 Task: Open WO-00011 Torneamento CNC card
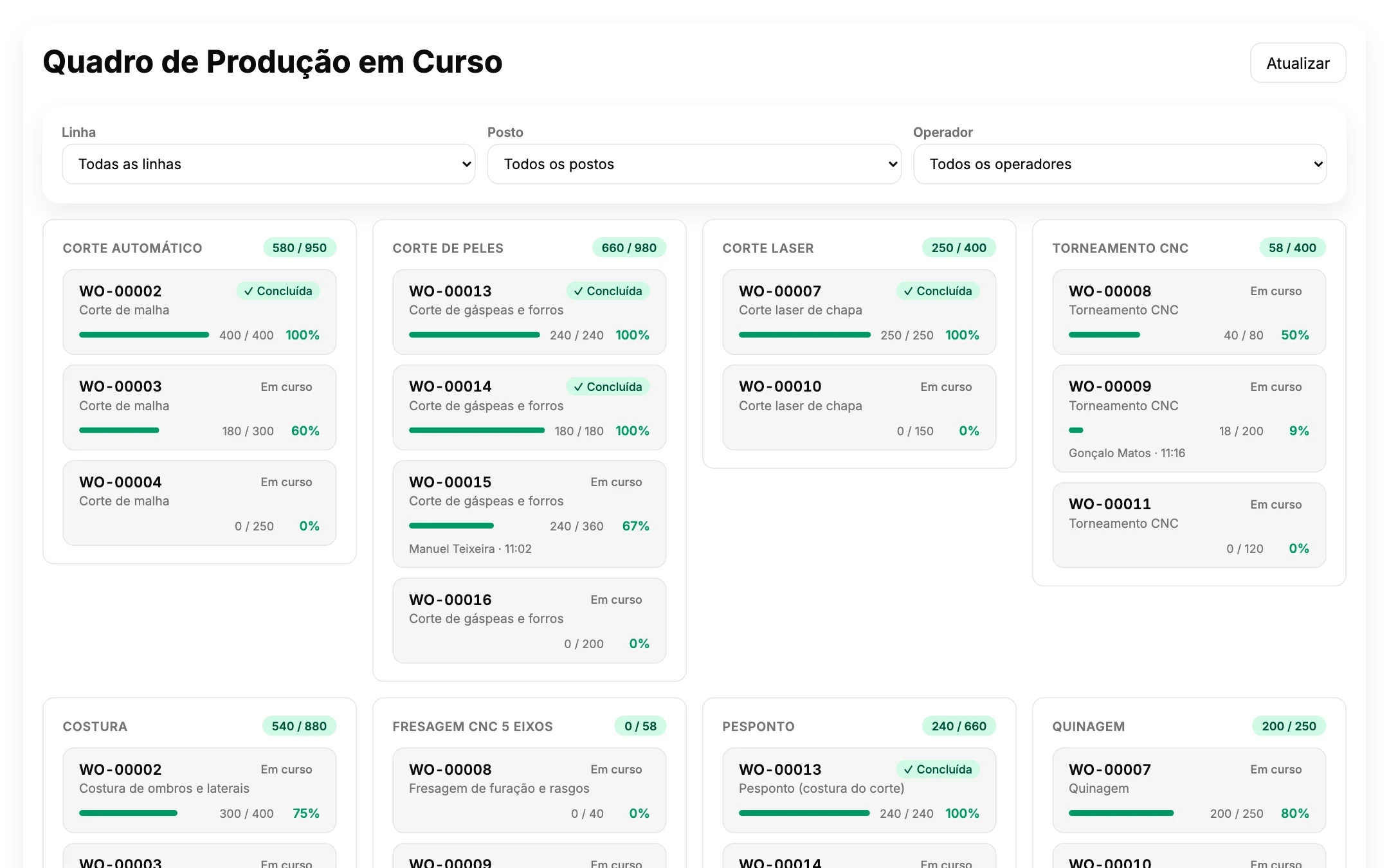tap(1189, 525)
